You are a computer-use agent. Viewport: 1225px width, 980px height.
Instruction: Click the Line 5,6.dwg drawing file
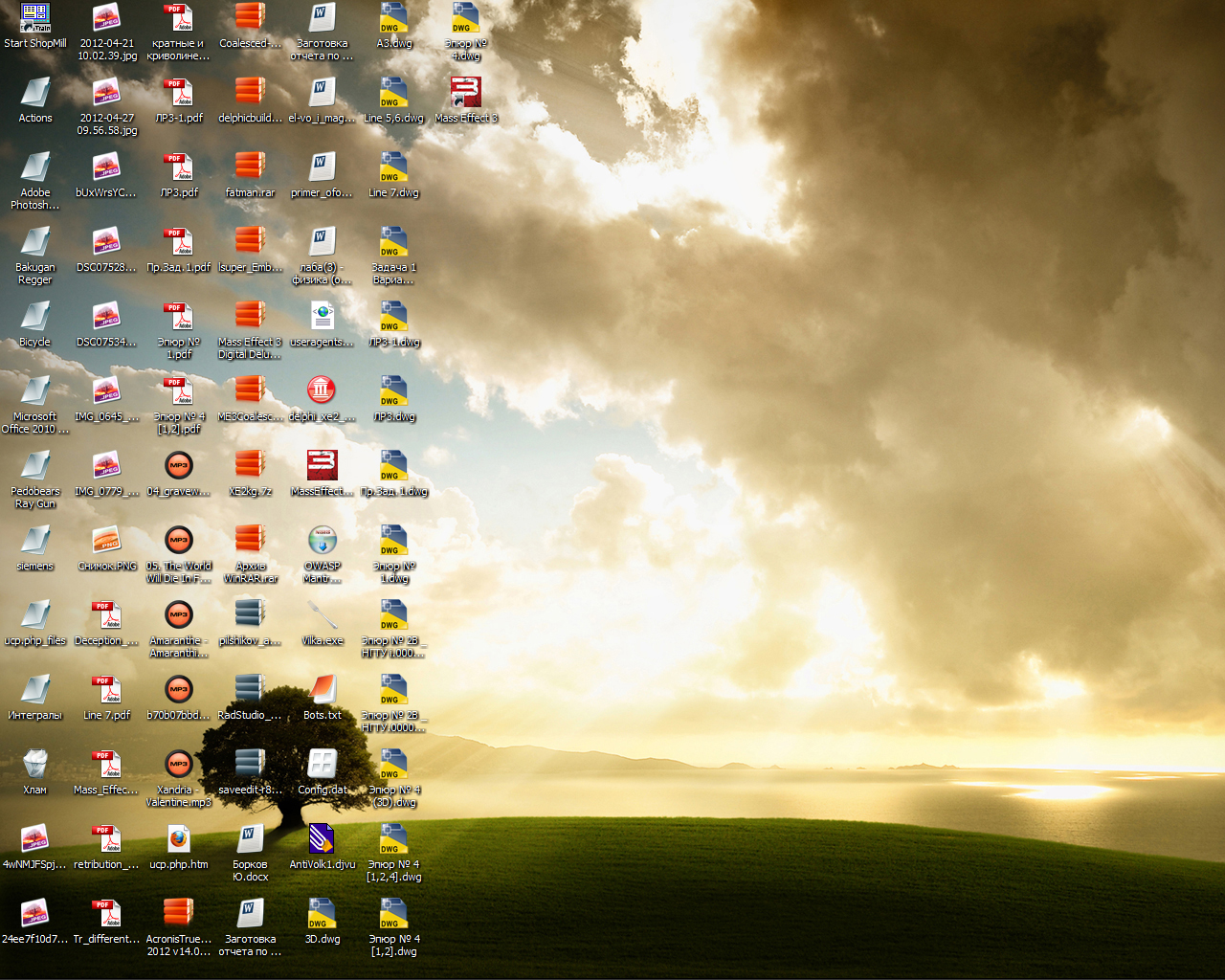point(394,100)
